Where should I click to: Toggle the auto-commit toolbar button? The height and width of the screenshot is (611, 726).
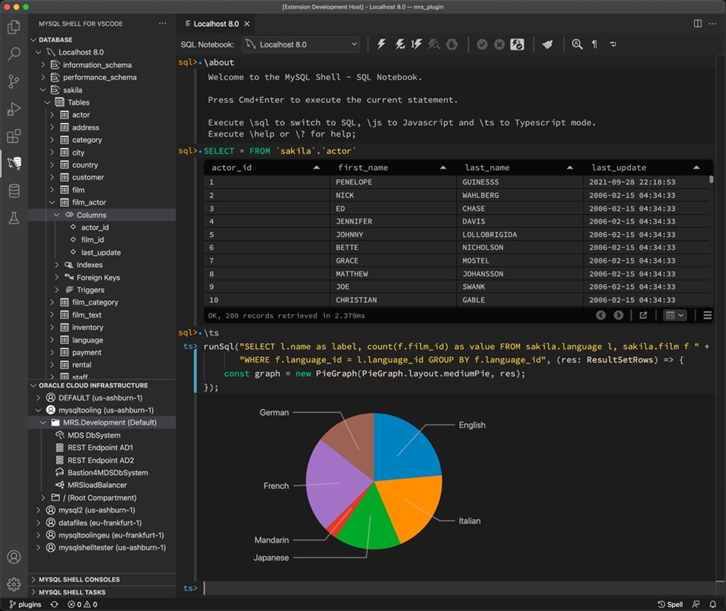click(x=517, y=44)
